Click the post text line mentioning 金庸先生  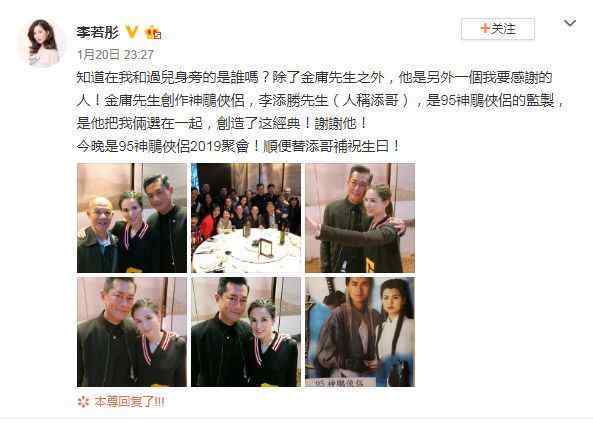314,78
